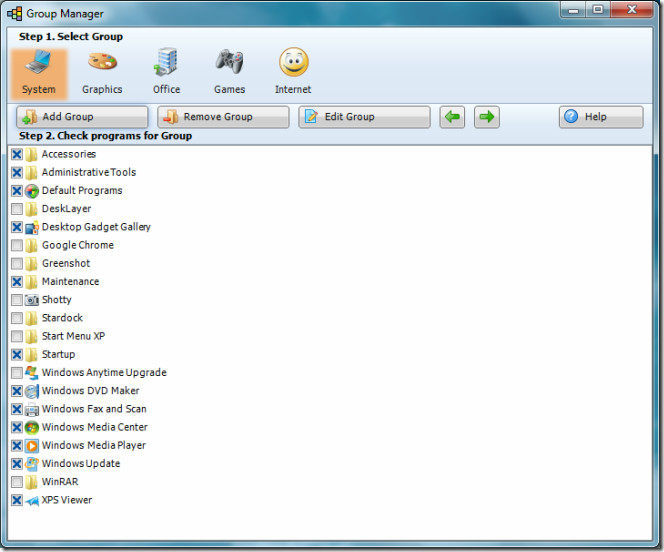Screen dimensions: 664x552
Task: Open Help
Action: pos(601,117)
